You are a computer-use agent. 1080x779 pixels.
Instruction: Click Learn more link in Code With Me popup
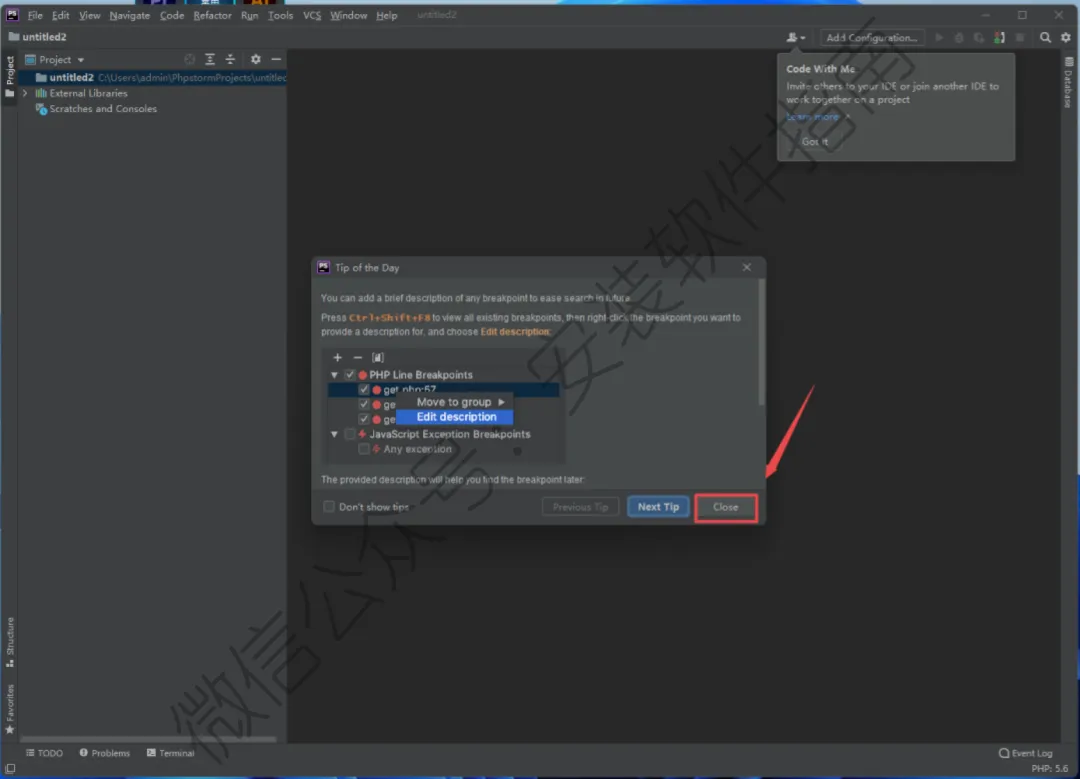(813, 117)
